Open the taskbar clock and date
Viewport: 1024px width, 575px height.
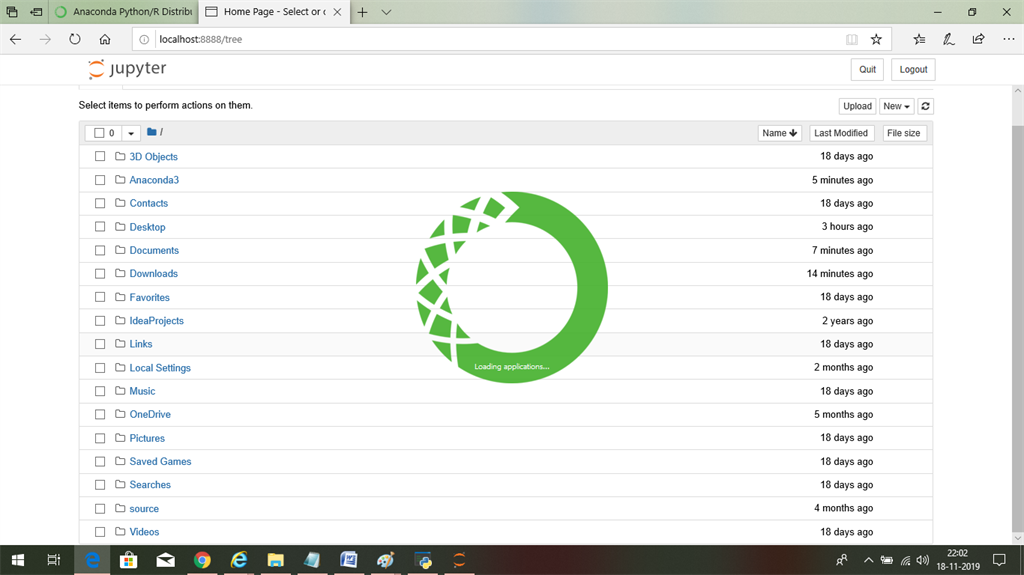[x=958, y=560]
